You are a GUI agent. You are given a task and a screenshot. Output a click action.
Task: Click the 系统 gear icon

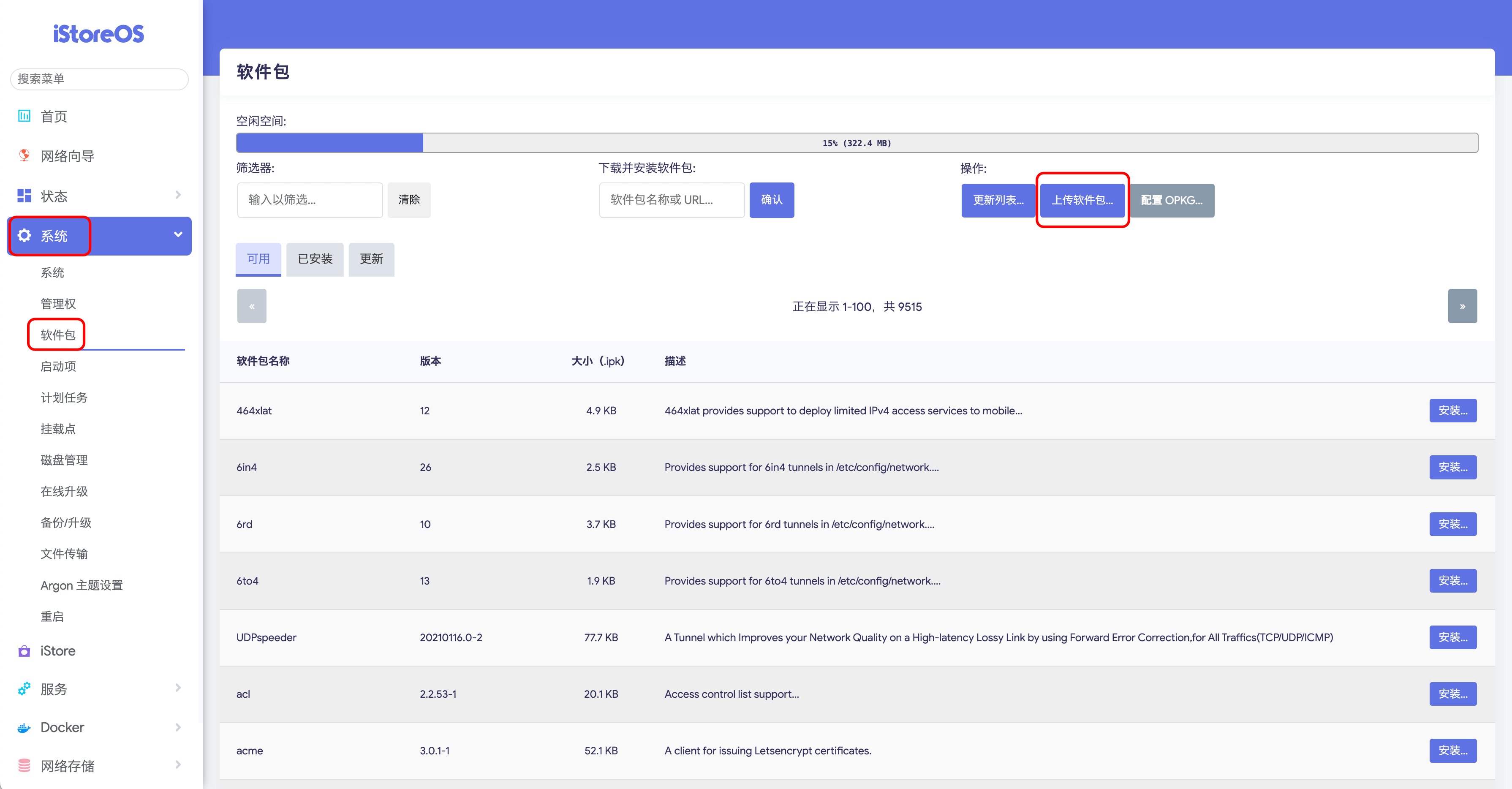coord(24,235)
